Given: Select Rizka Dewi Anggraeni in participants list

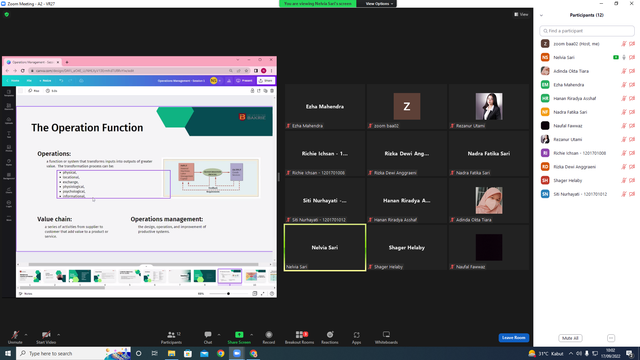Looking at the screenshot, I should (587, 167).
